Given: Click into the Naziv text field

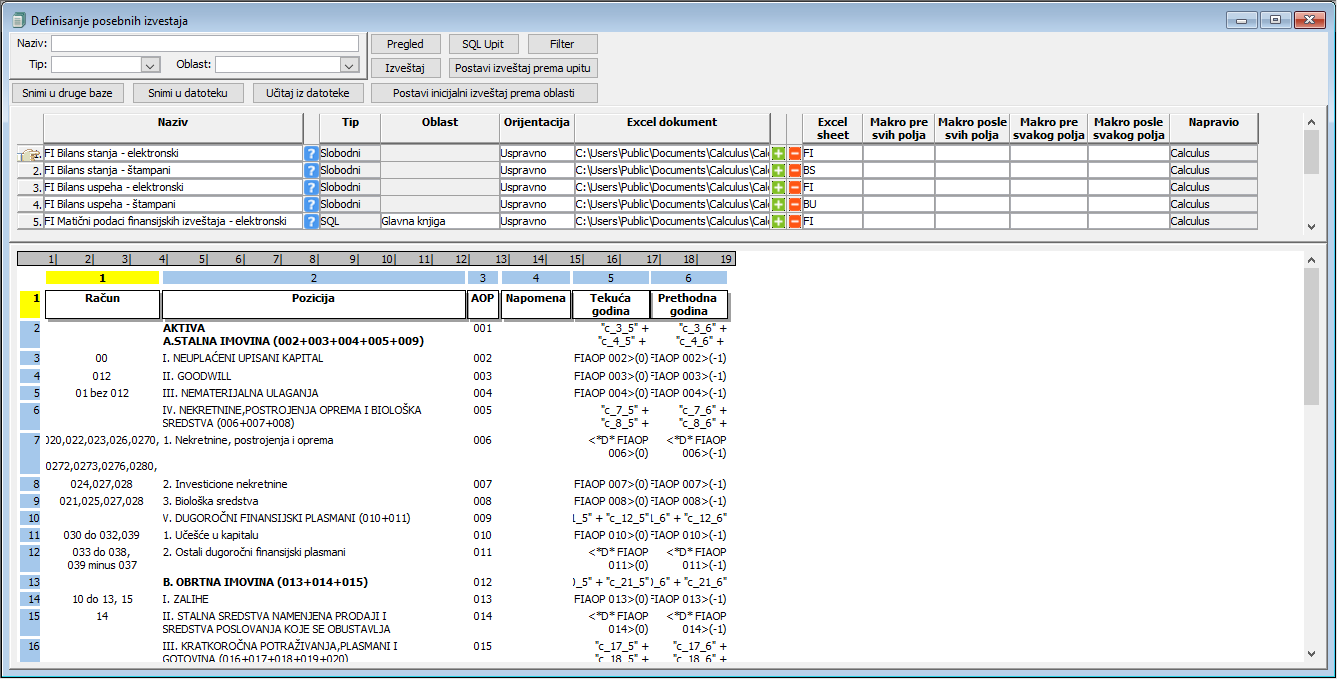Looking at the screenshot, I should 205,43.
